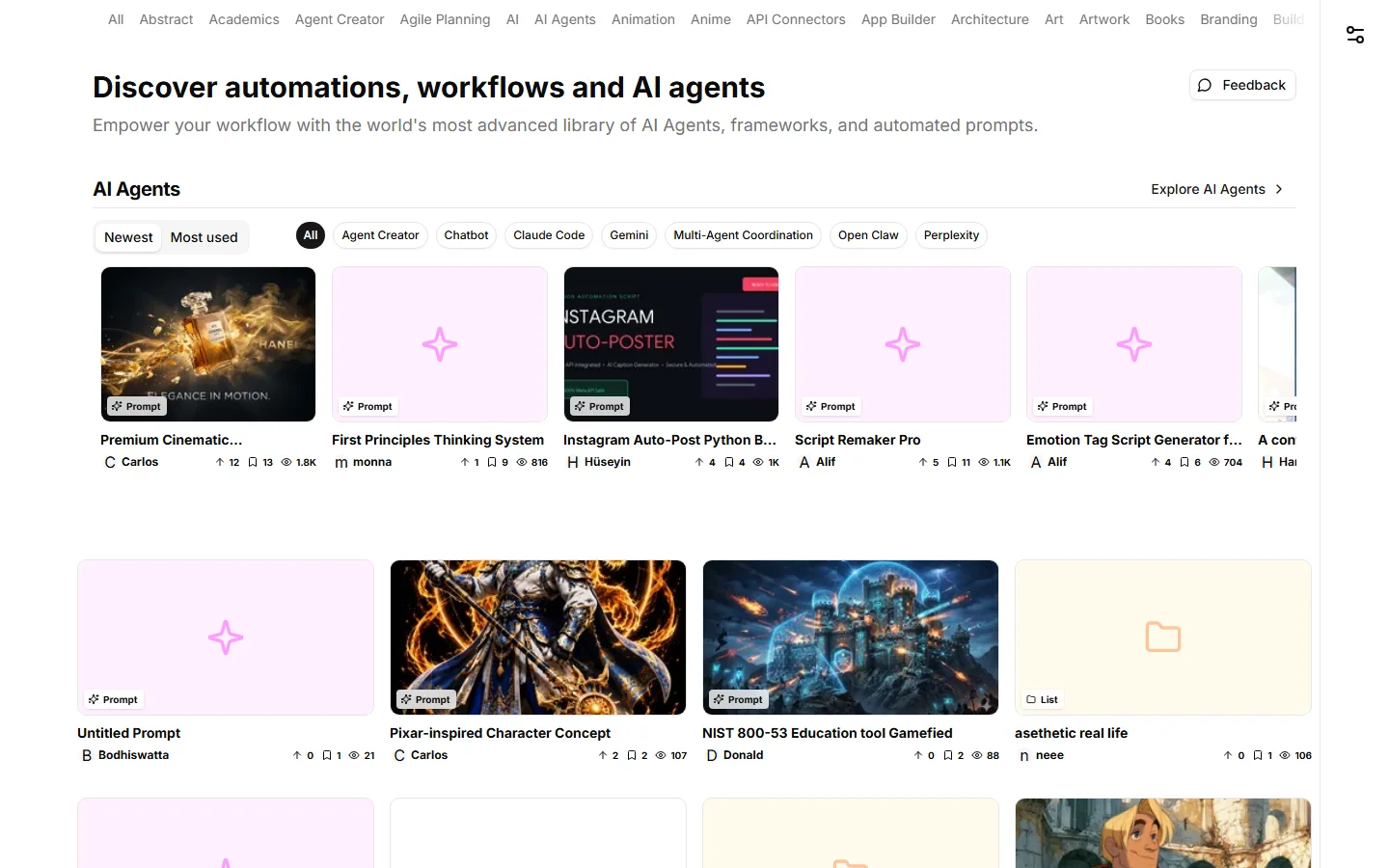Select the API Connectors category

click(796, 19)
